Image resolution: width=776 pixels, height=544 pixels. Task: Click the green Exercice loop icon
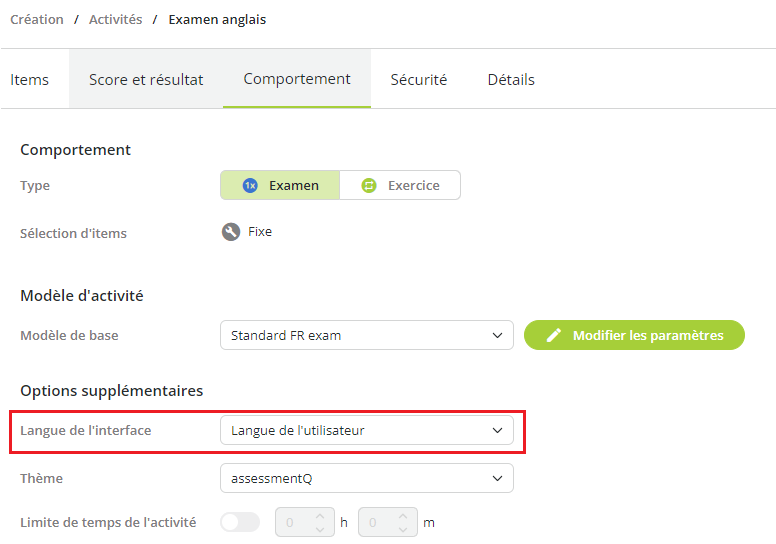click(369, 186)
